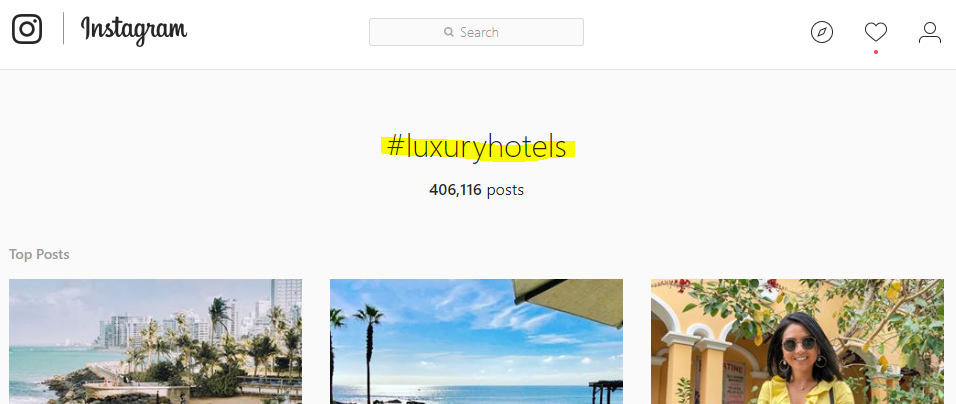The image size is (956, 404).
Task: Click the Top Posts section label
Action: click(39, 254)
